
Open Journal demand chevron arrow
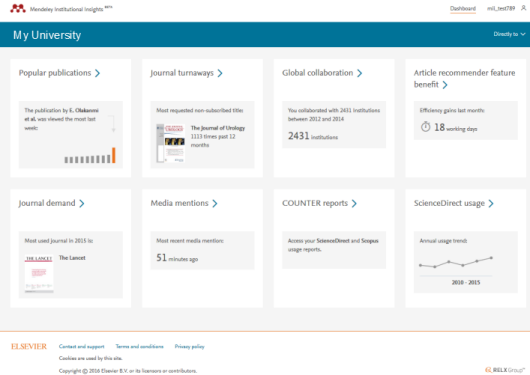[x=82, y=203]
